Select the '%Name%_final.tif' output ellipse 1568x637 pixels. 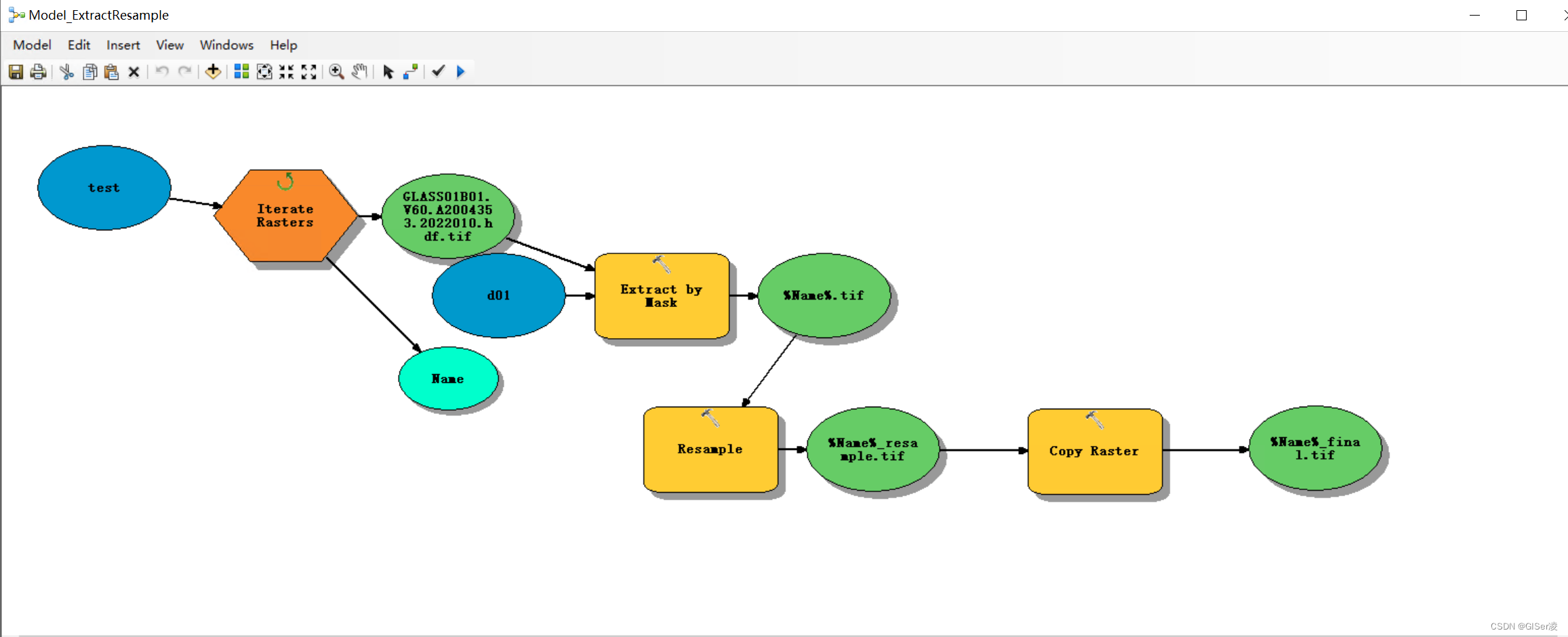tap(1315, 448)
